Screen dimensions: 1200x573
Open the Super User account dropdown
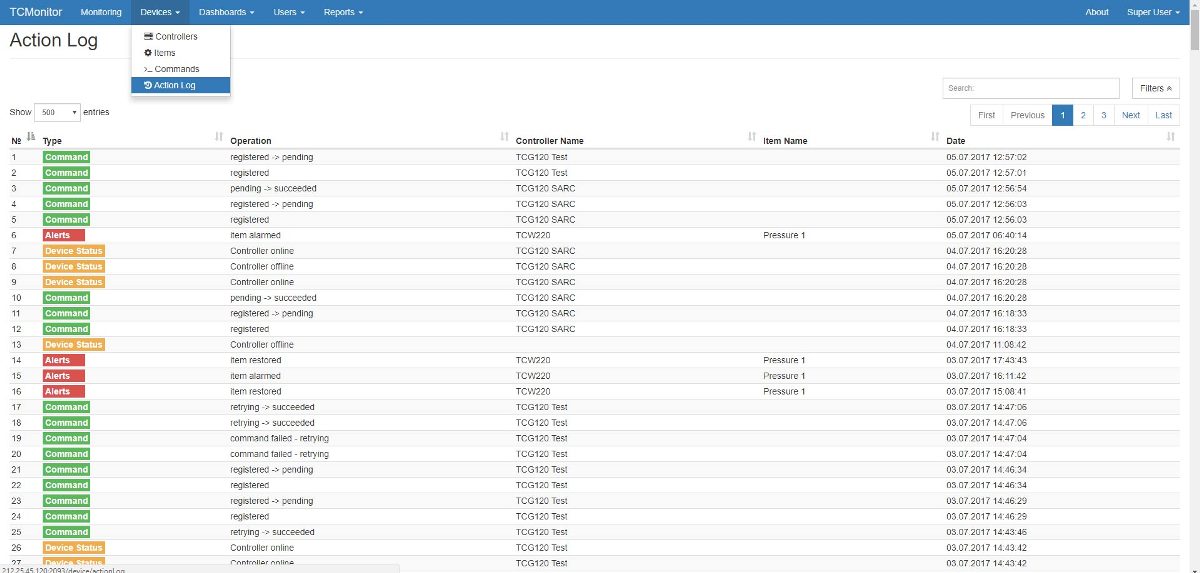pos(1153,12)
